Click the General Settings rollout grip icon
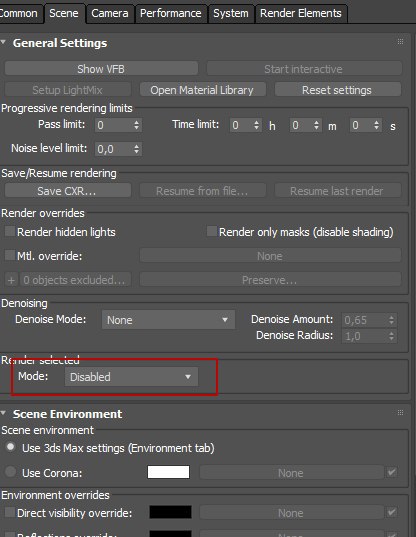This screenshot has height=537, width=416. [x=400, y=42]
